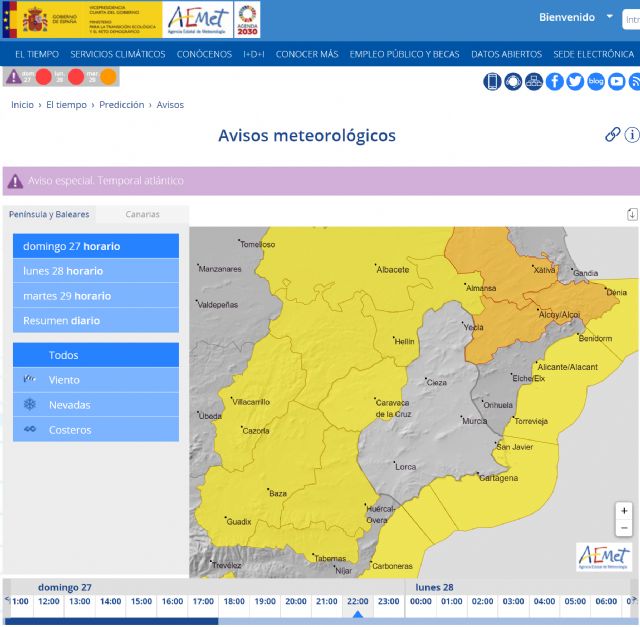This screenshot has height=627, width=640.
Task: Open the AEMET logo homepage link
Action: pos(198,20)
